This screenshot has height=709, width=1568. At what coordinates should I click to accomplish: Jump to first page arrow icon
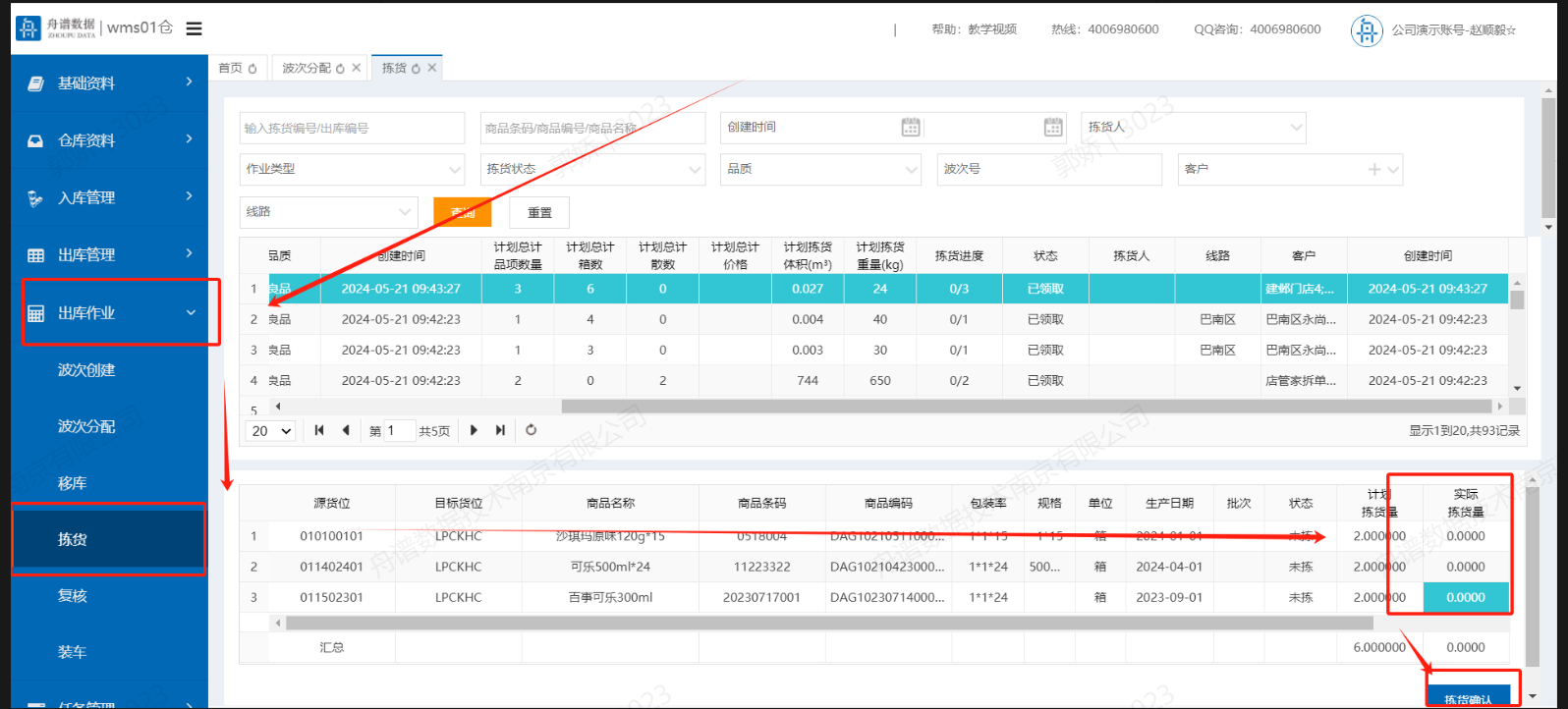point(319,430)
